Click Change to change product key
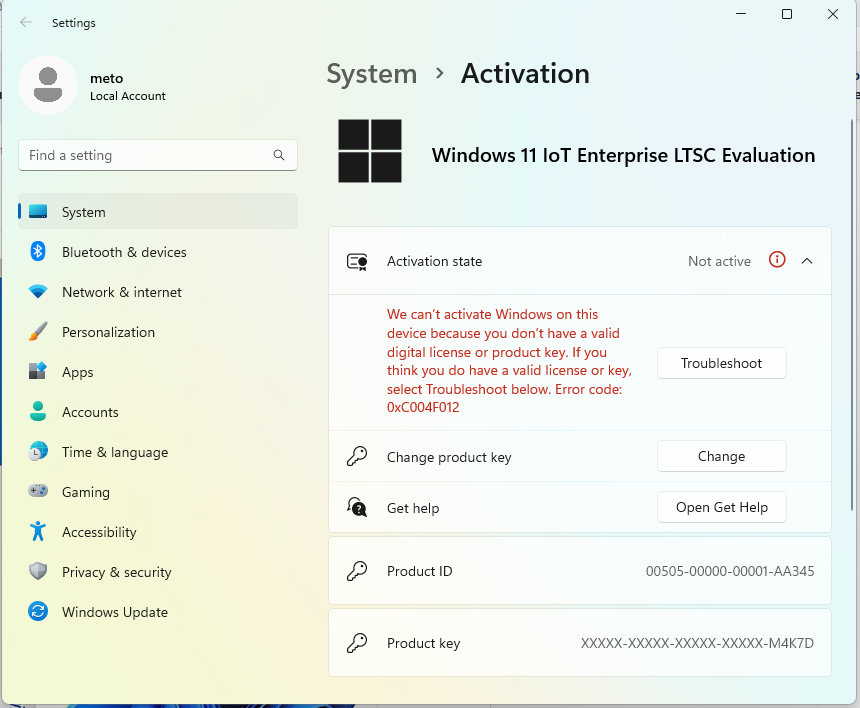 [x=721, y=456]
